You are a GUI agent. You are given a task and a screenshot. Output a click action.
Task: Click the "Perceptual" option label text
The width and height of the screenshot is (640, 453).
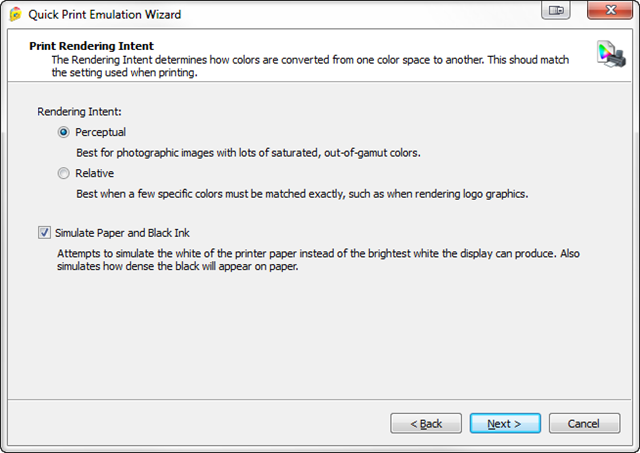100,132
